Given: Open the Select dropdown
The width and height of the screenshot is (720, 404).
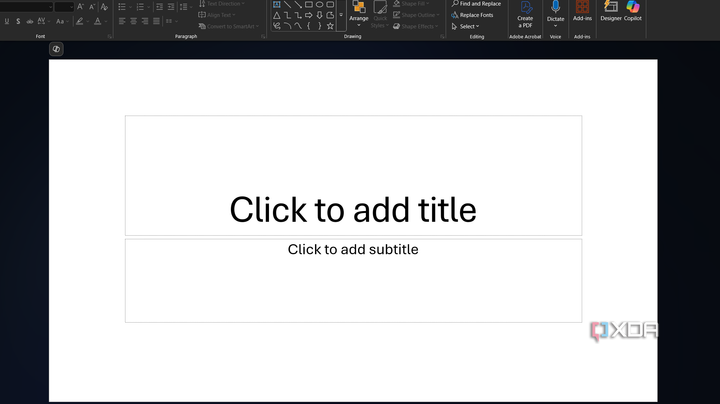Looking at the screenshot, I should pyautogui.click(x=465, y=26).
